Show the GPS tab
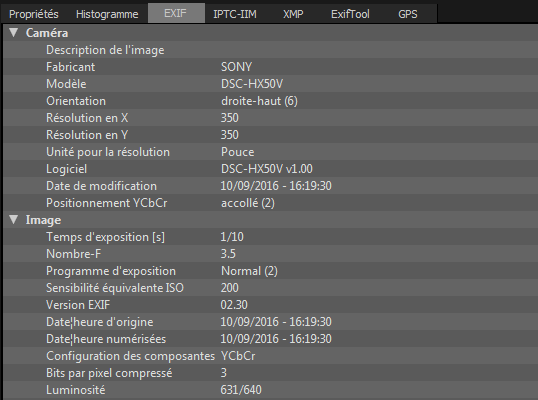Image resolution: width=538 pixels, height=400 pixels. coord(408,14)
